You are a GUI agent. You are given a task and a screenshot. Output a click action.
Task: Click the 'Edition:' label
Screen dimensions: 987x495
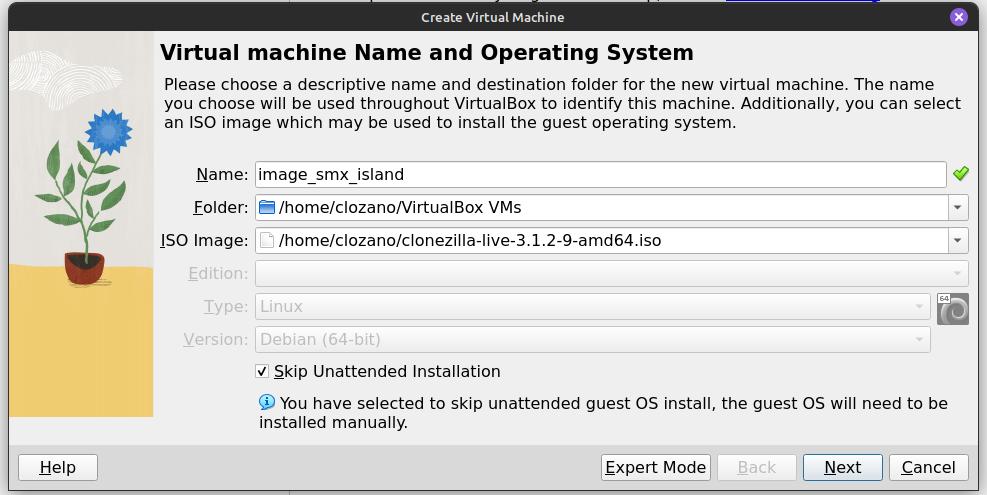tap(218, 273)
